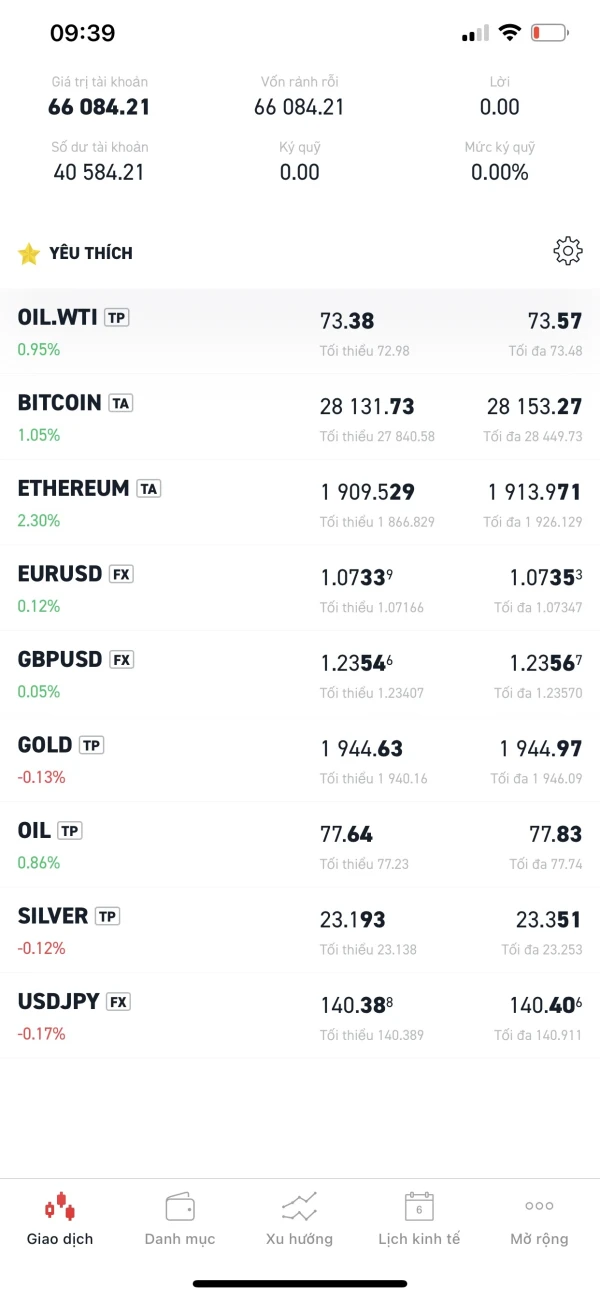
Task: Tap EURUSD sell price 1.0733
Action: tap(356, 577)
